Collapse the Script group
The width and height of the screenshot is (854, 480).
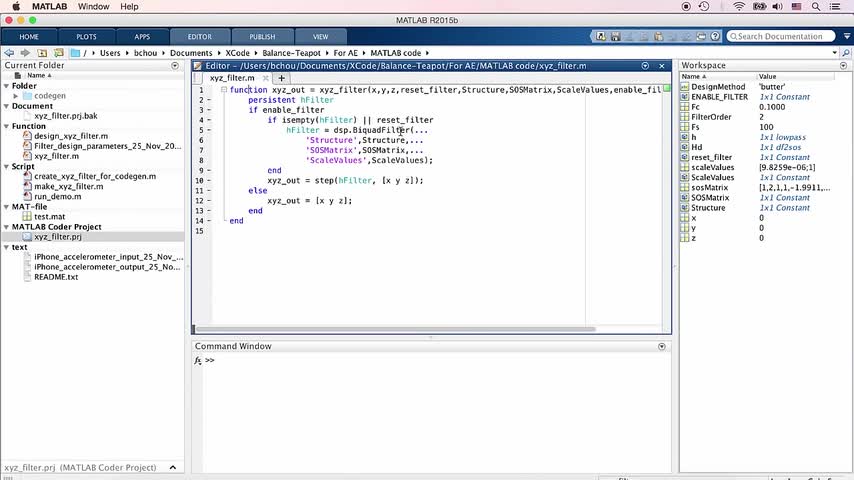(x=7, y=166)
